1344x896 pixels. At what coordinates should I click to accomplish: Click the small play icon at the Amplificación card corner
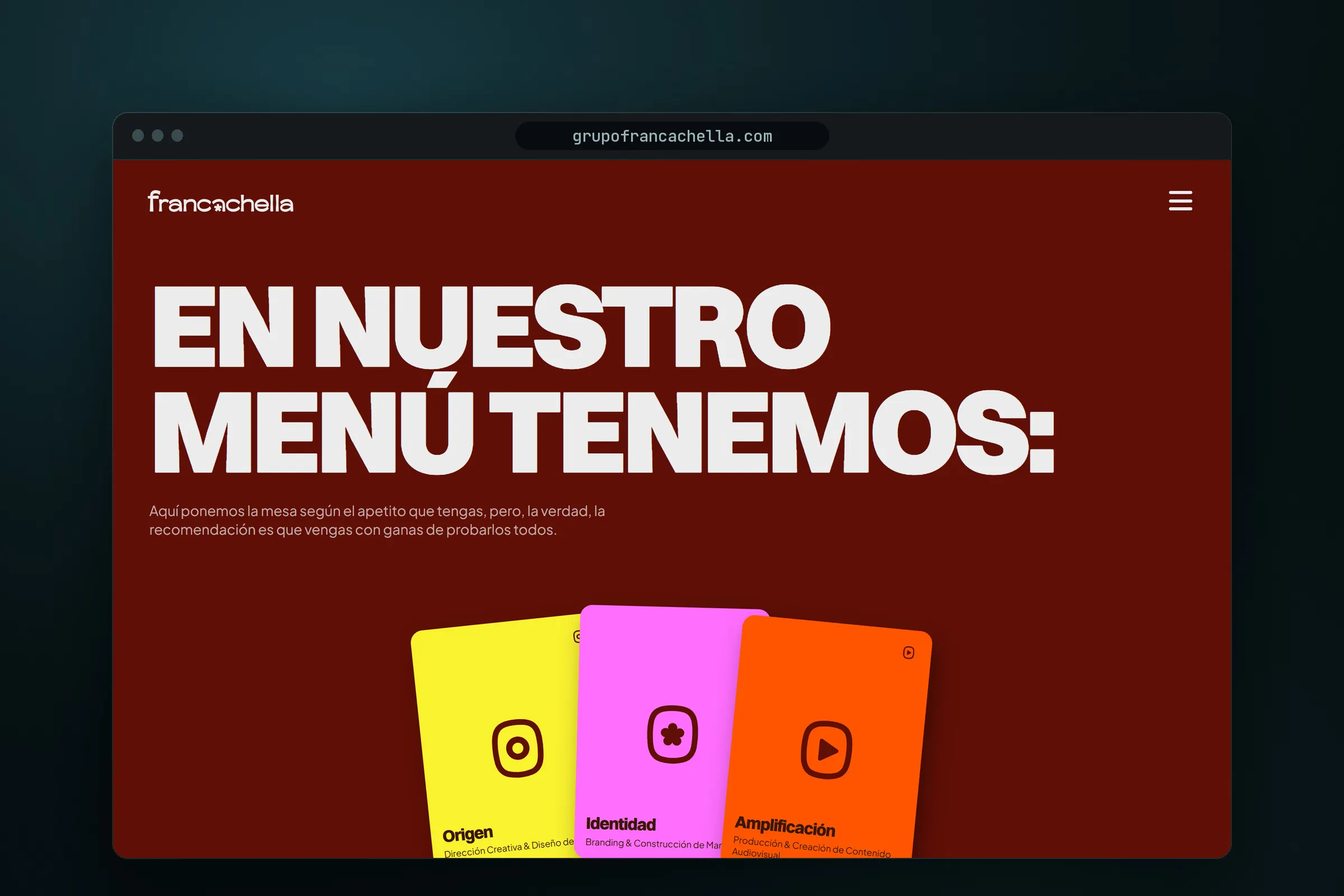pyautogui.click(x=908, y=652)
